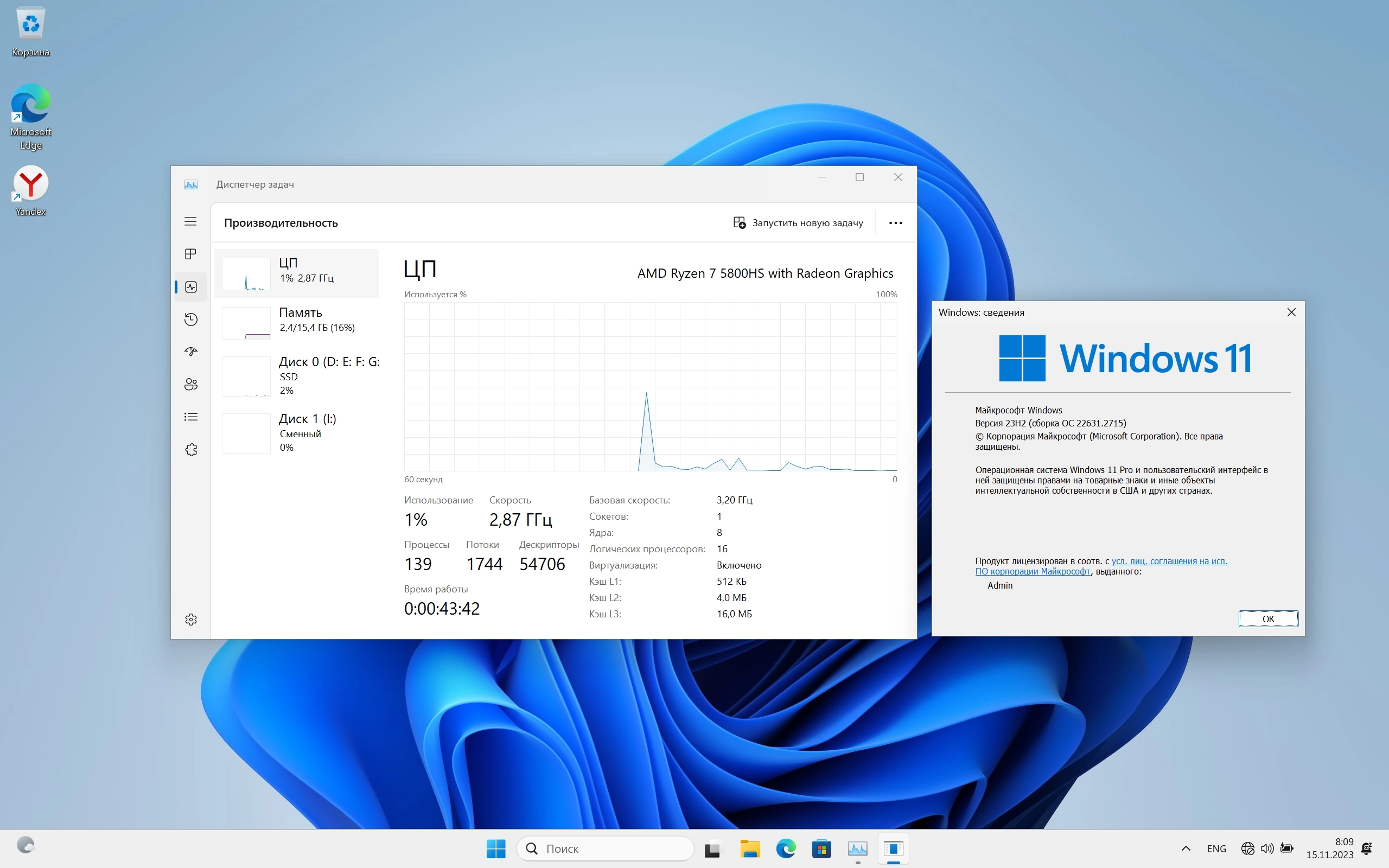
Task: Open the three-dots more options menu
Action: click(895, 223)
